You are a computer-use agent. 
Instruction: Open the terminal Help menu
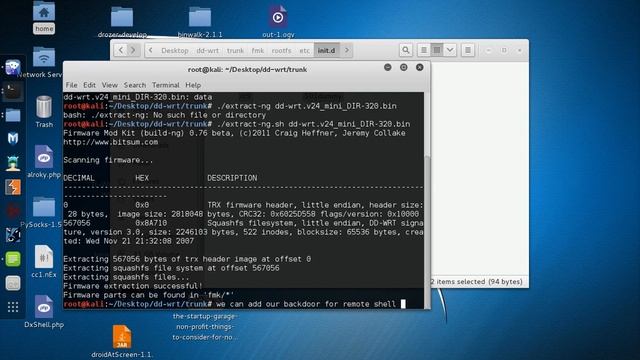click(193, 85)
